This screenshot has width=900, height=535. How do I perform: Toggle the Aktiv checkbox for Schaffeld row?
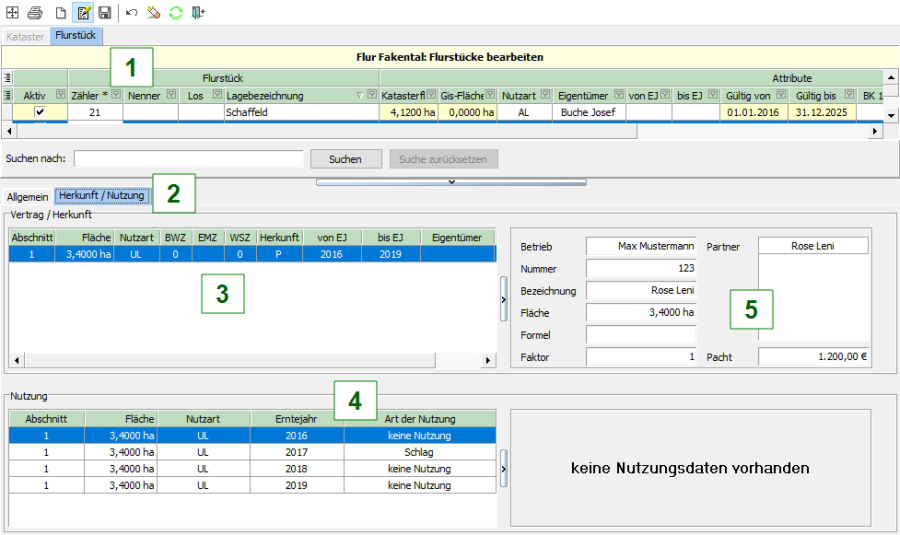point(40,113)
